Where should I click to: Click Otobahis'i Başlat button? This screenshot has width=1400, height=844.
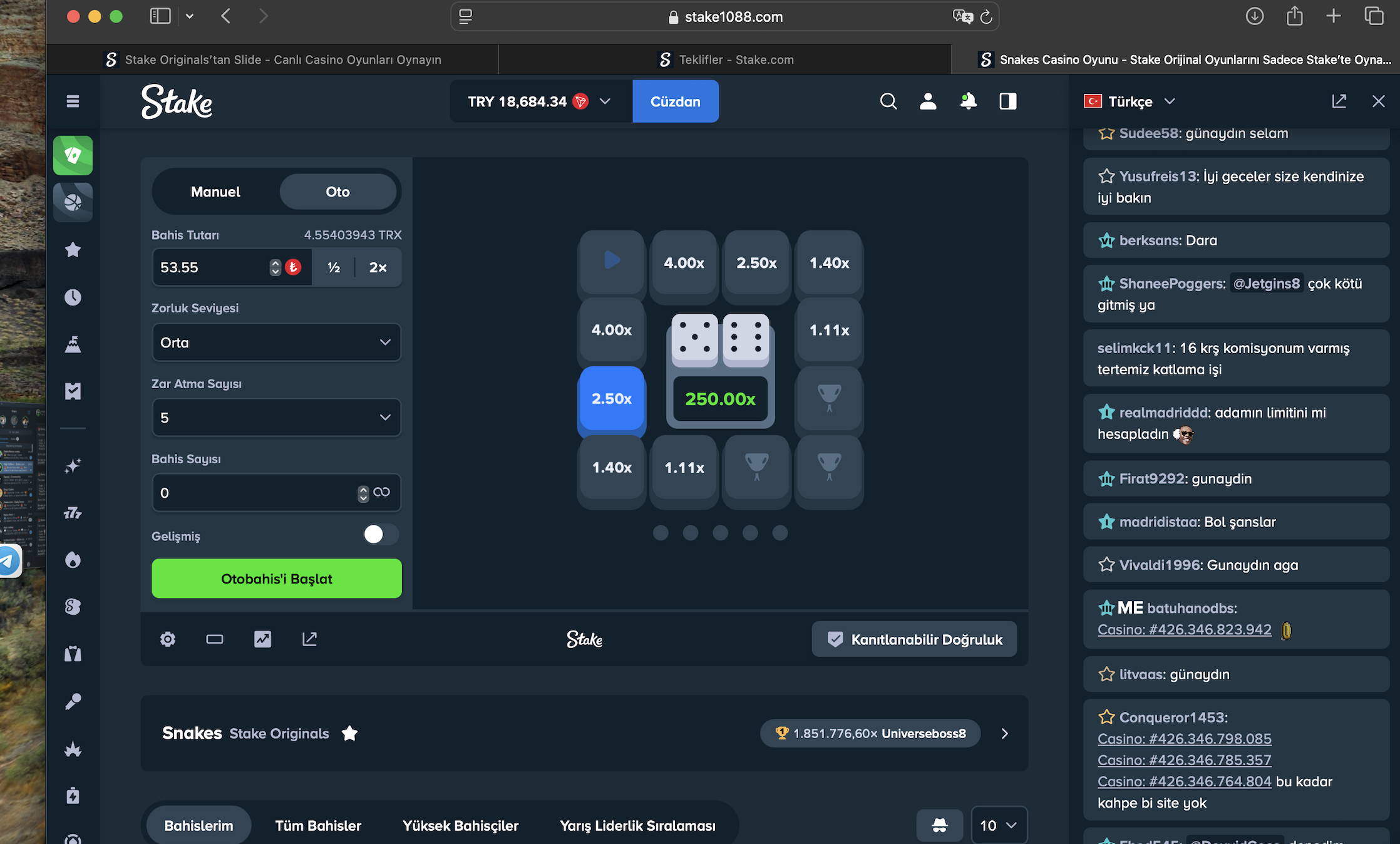276,579
